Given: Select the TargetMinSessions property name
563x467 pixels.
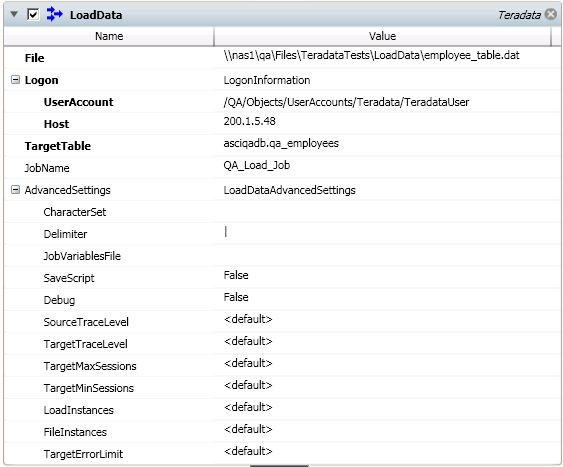Looking at the screenshot, I should tap(89, 388).
